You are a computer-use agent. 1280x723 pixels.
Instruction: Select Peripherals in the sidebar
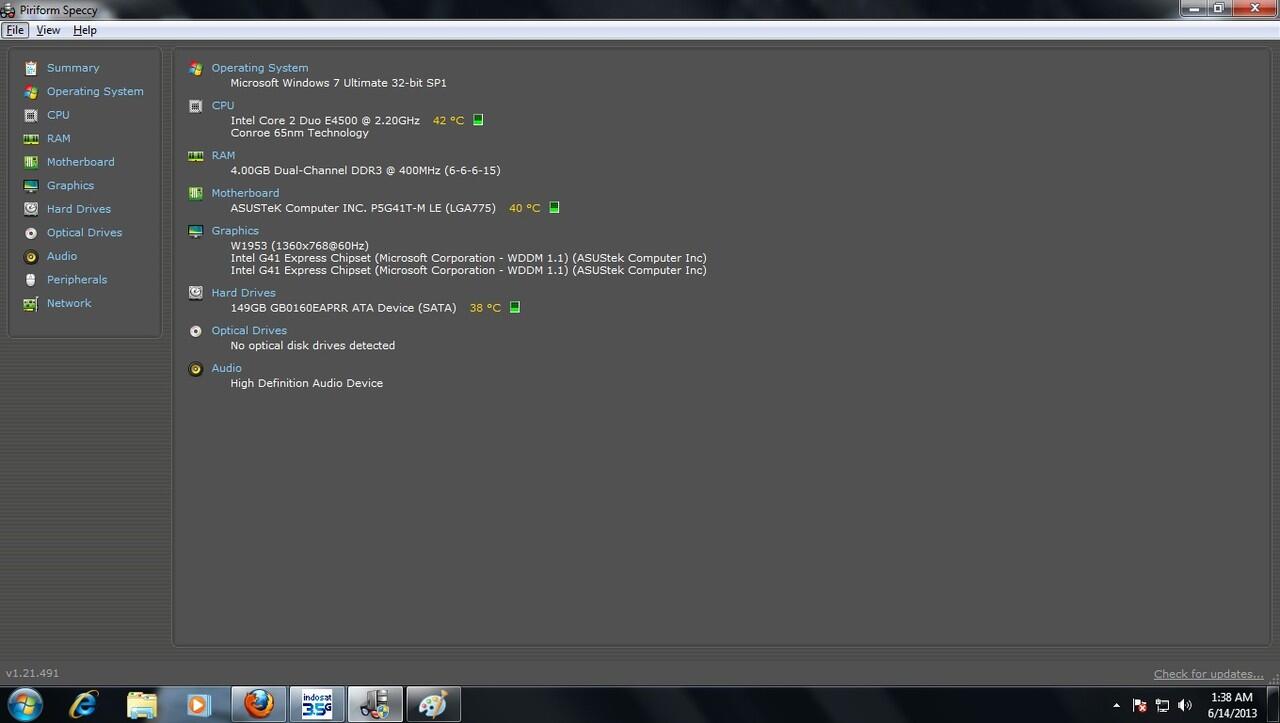tap(77, 280)
